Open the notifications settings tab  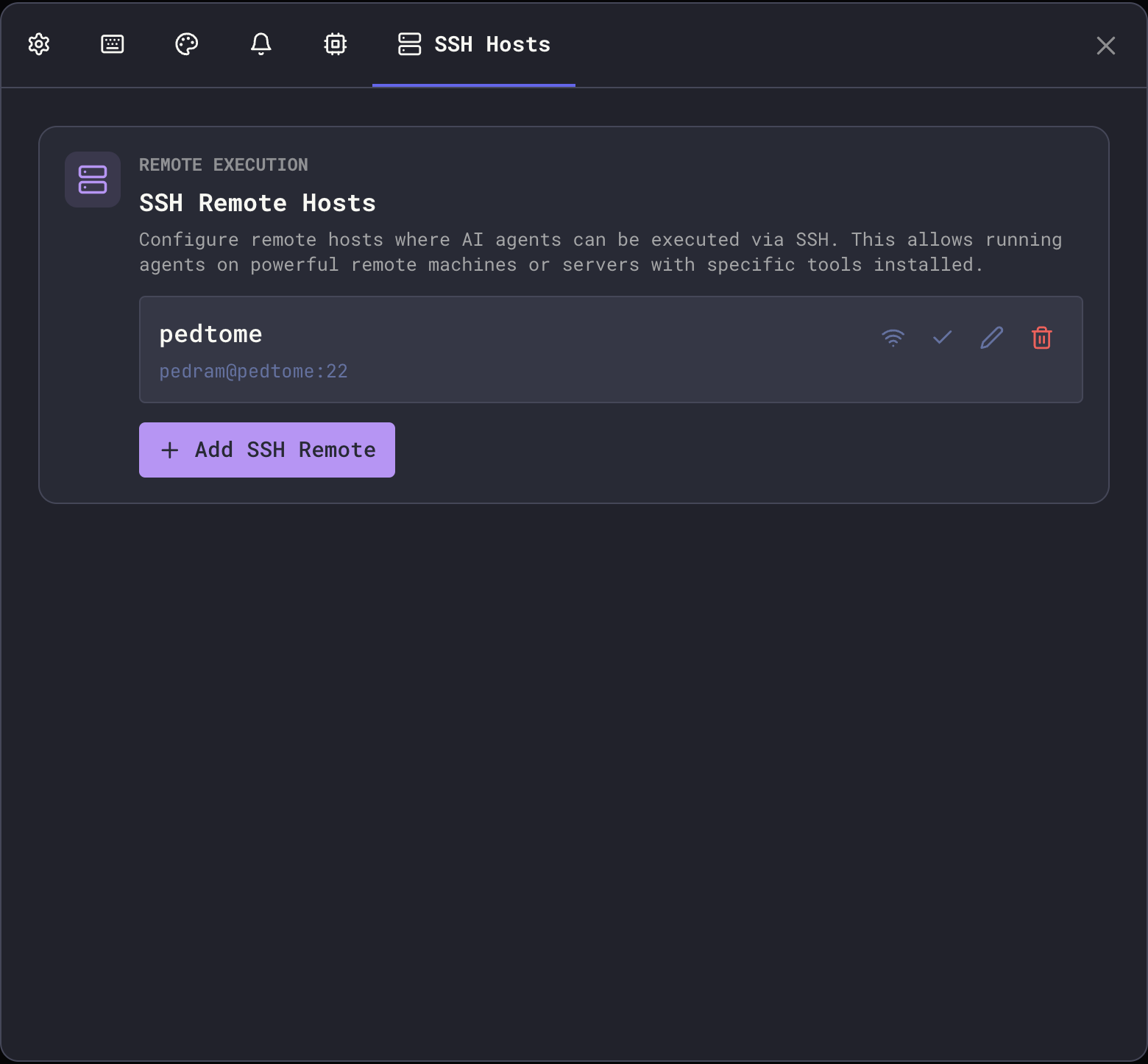[261, 44]
